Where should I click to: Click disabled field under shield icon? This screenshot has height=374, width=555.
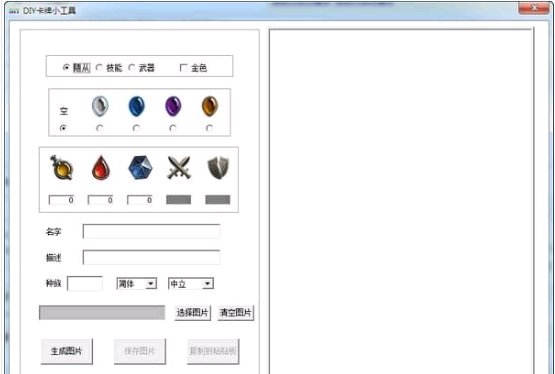(x=218, y=200)
